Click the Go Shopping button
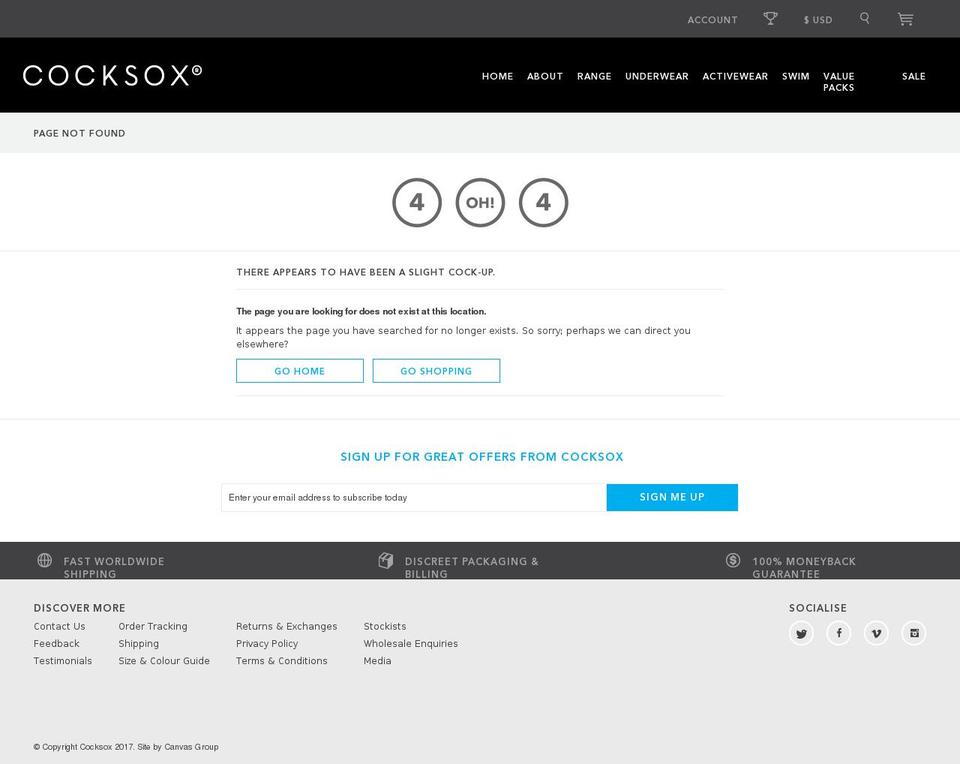Image resolution: width=960 pixels, height=764 pixels. (x=436, y=371)
